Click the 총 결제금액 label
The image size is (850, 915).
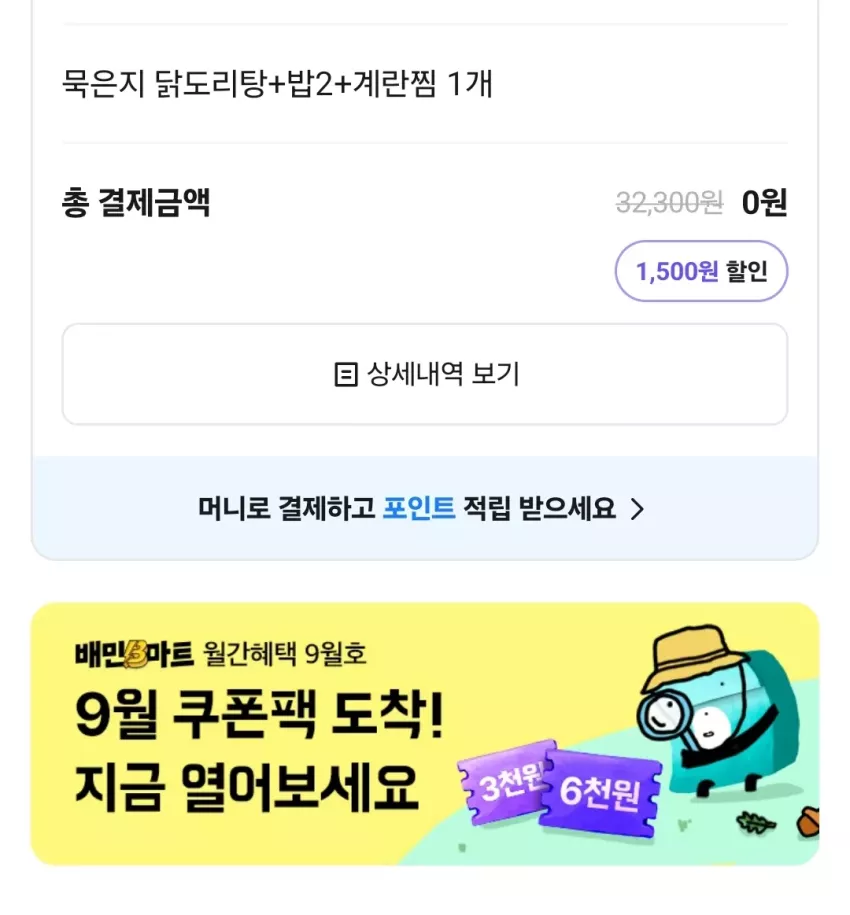[136, 202]
